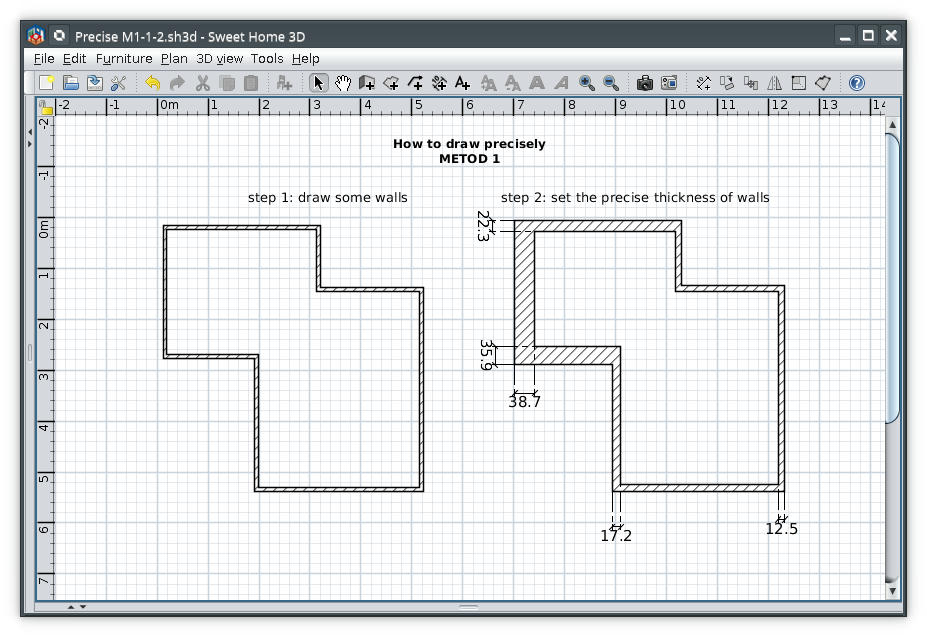This screenshot has width=927, height=637.
Task: Copy the selected items
Action: (227, 83)
